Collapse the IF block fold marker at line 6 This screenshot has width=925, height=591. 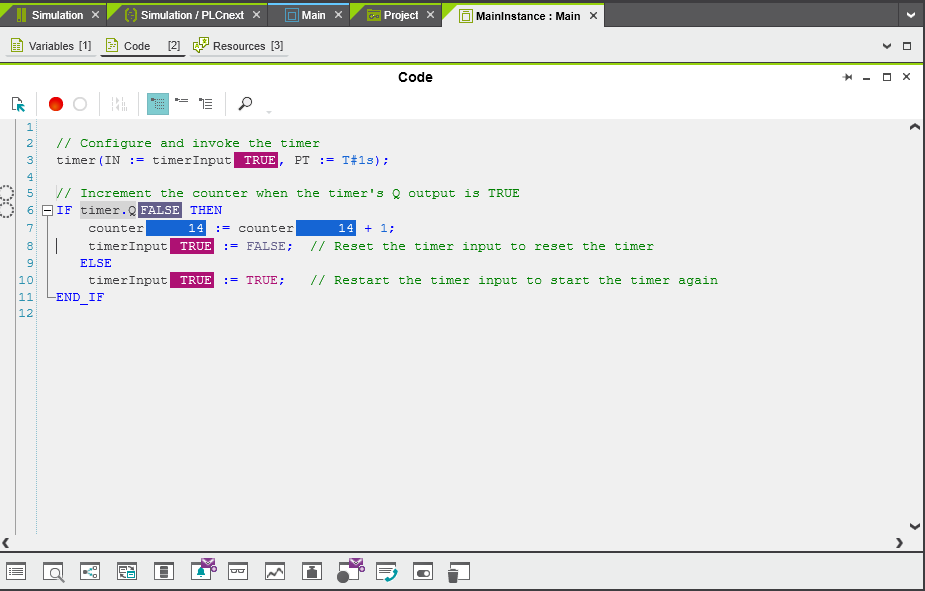click(x=48, y=211)
